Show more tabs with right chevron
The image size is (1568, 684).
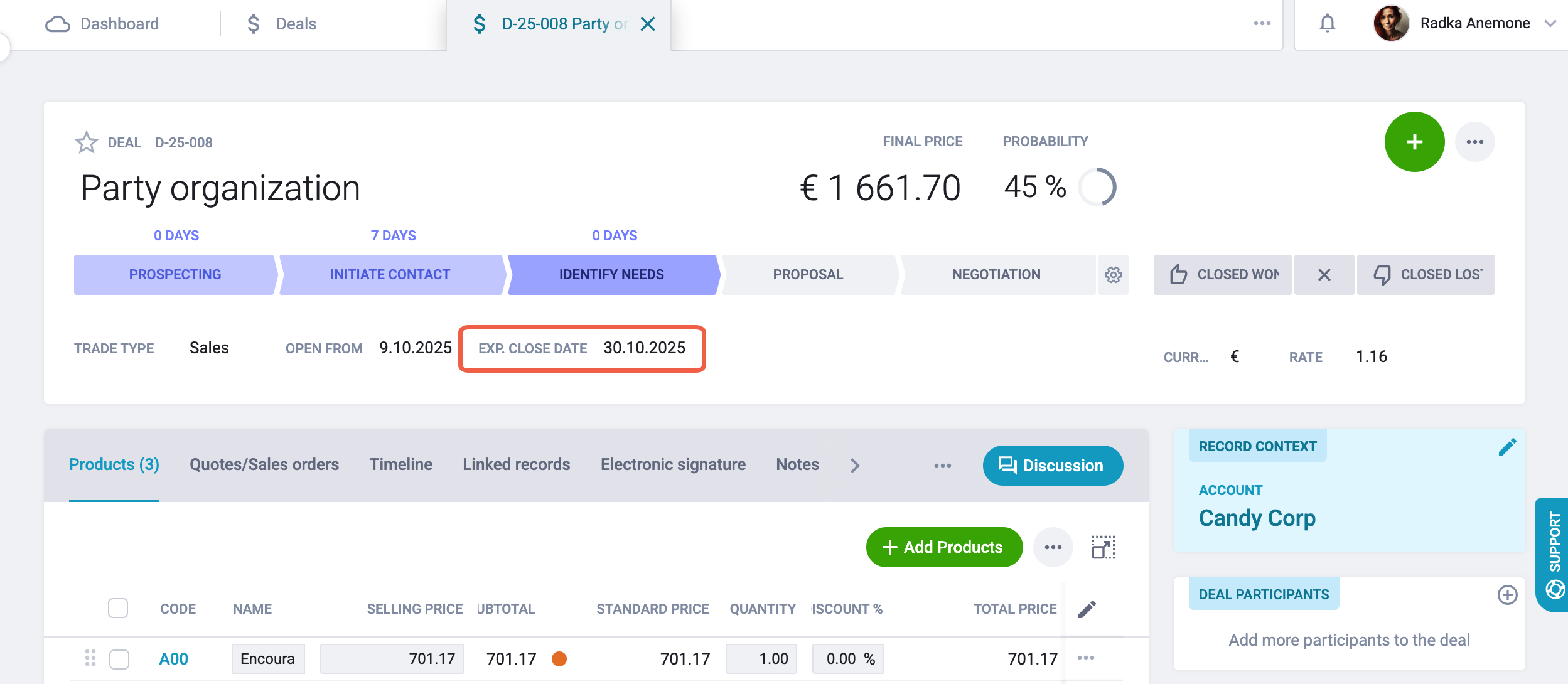[x=854, y=465]
